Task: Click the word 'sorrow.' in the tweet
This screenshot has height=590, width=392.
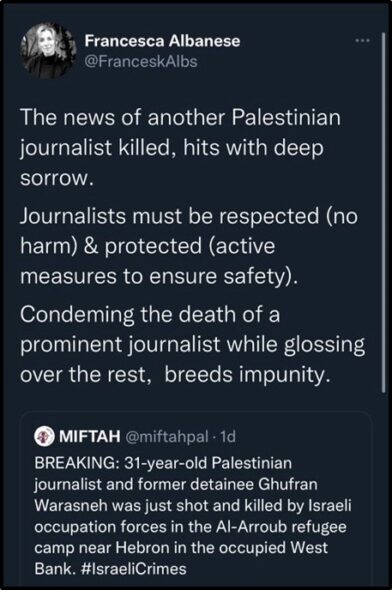Action: tap(56, 178)
